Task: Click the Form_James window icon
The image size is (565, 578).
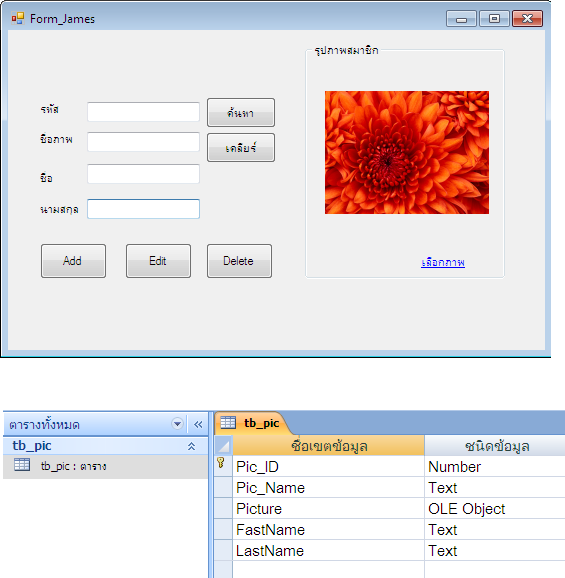Action: coord(18,18)
